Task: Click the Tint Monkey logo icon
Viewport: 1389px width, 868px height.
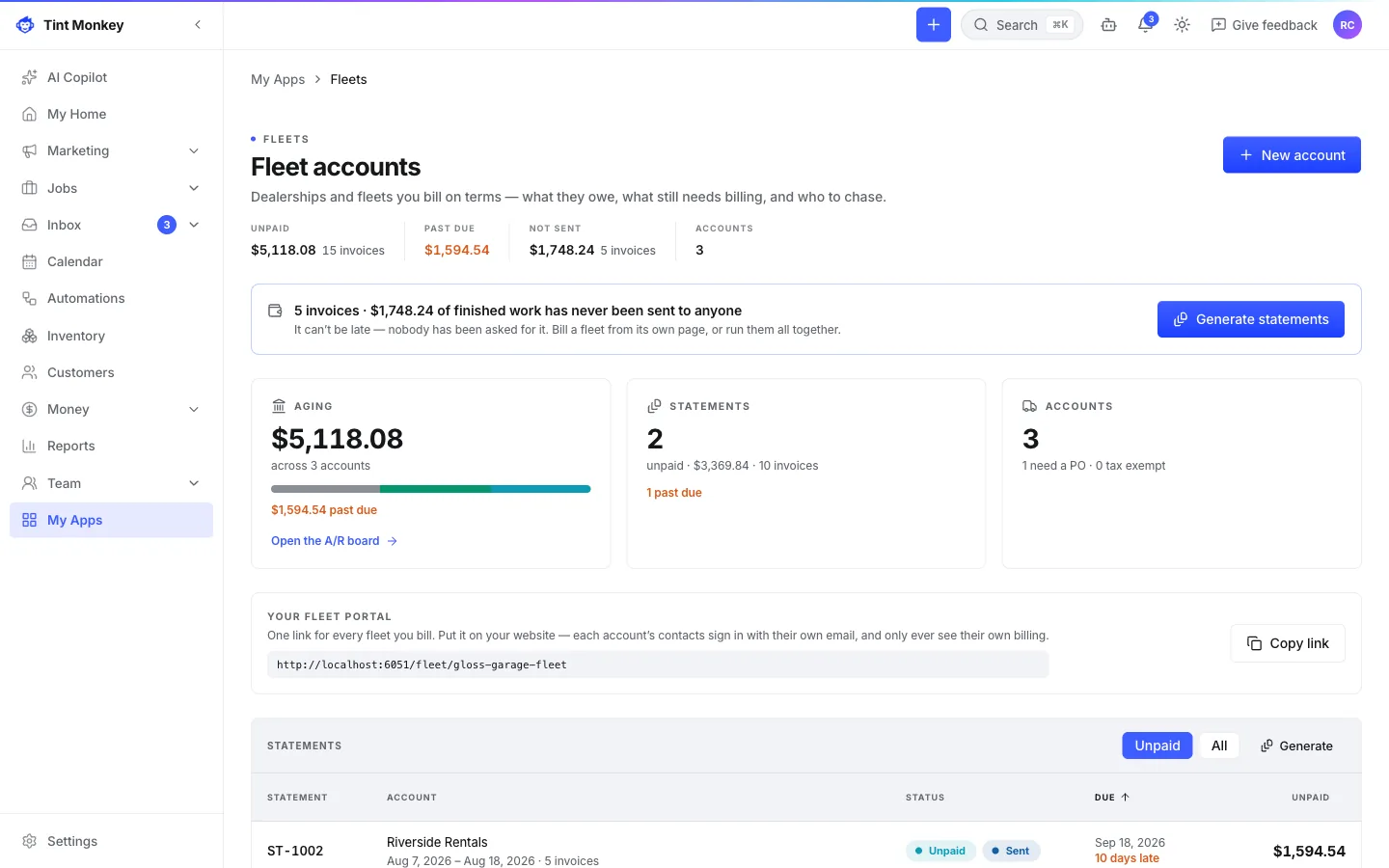Action: click(25, 25)
